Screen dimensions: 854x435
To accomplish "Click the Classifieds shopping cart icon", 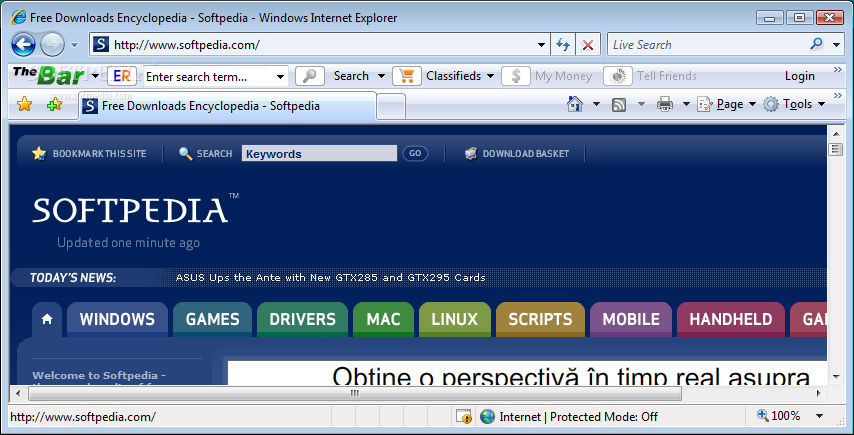I will point(407,76).
